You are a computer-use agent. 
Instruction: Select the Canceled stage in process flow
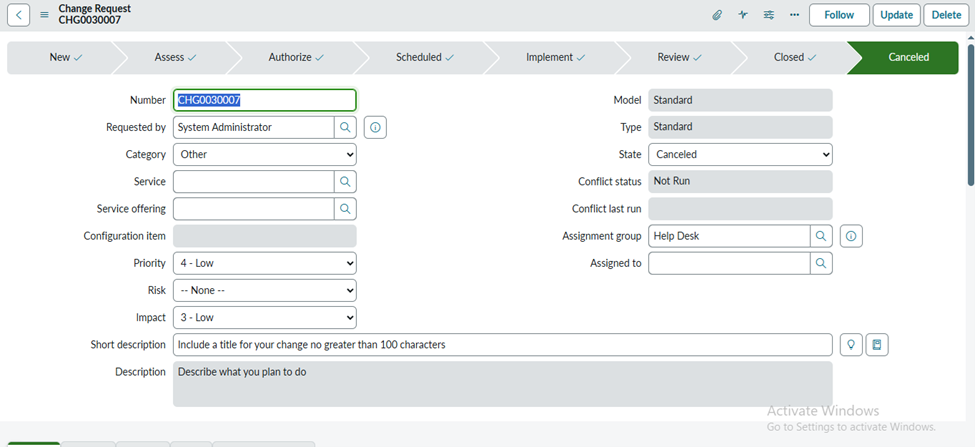coord(908,58)
